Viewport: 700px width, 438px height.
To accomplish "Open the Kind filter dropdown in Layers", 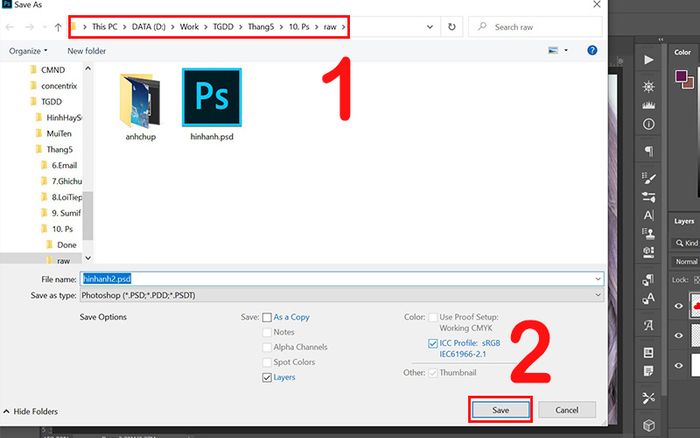I will coord(687,243).
